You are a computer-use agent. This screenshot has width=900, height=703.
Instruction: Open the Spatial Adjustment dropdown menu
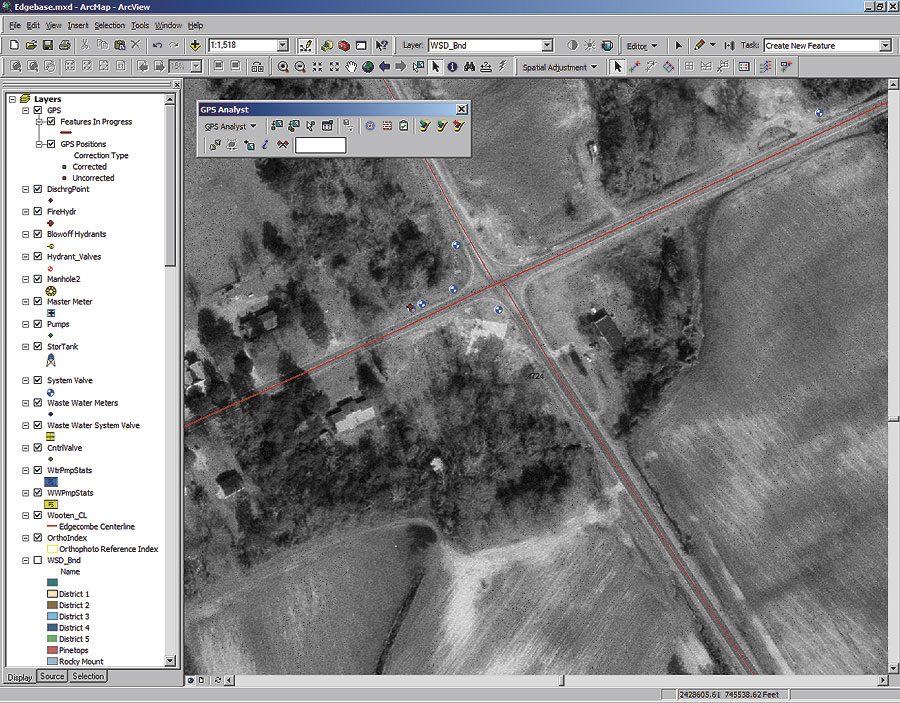[x=560, y=67]
